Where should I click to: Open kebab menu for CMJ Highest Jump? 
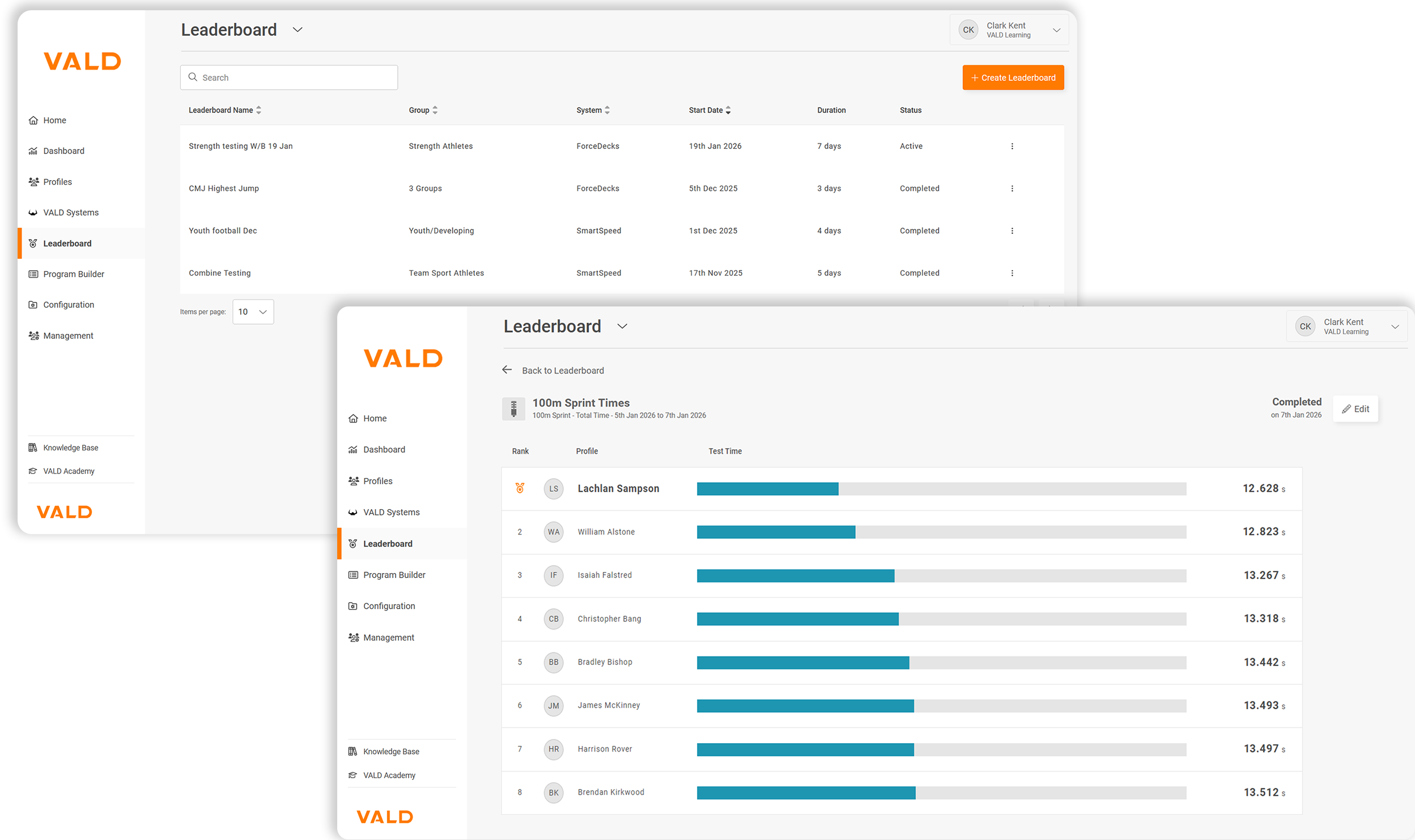[x=1012, y=189]
